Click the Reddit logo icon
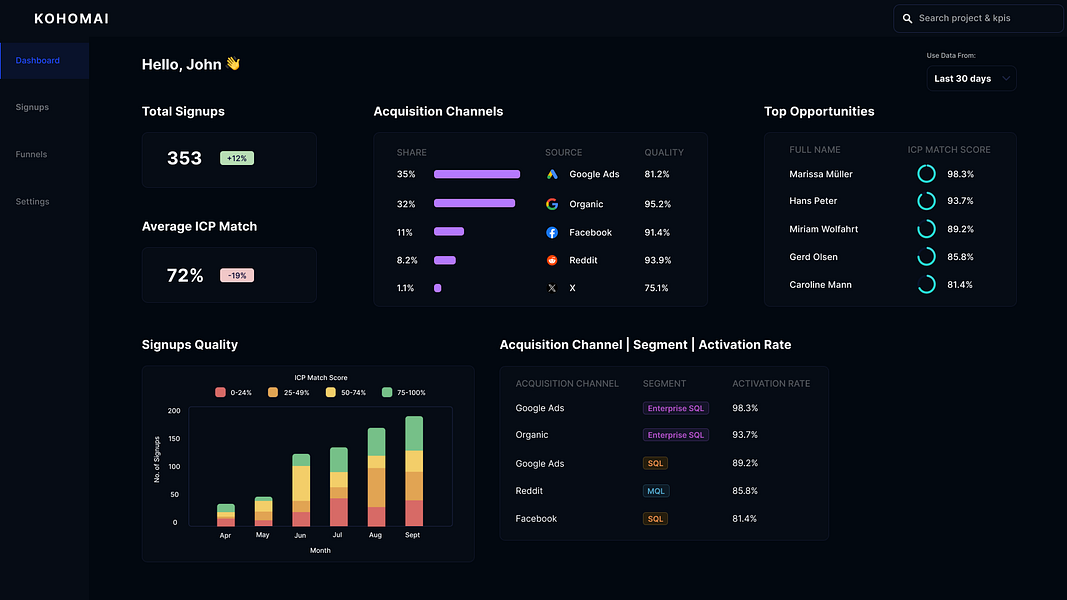 tap(552, 261)
